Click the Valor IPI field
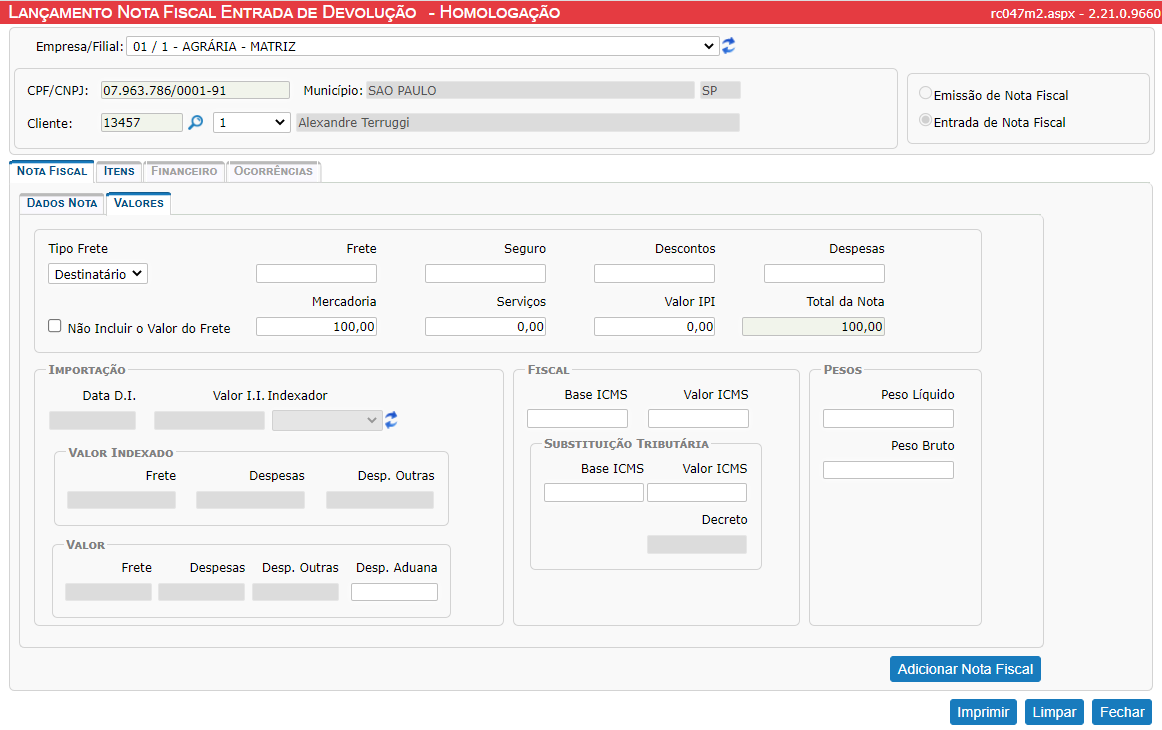Viewport: 1162px width, 730px height. click(654, 326)
